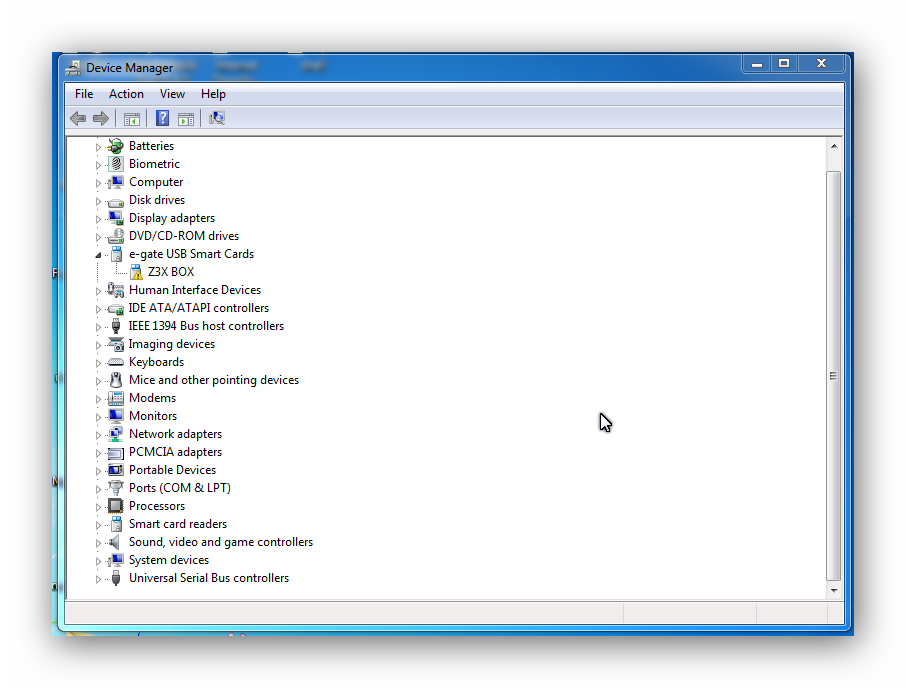The image size is (906, 688).
Task: Click the Forward arrow toolbar icon
Action: click(101, 118)
